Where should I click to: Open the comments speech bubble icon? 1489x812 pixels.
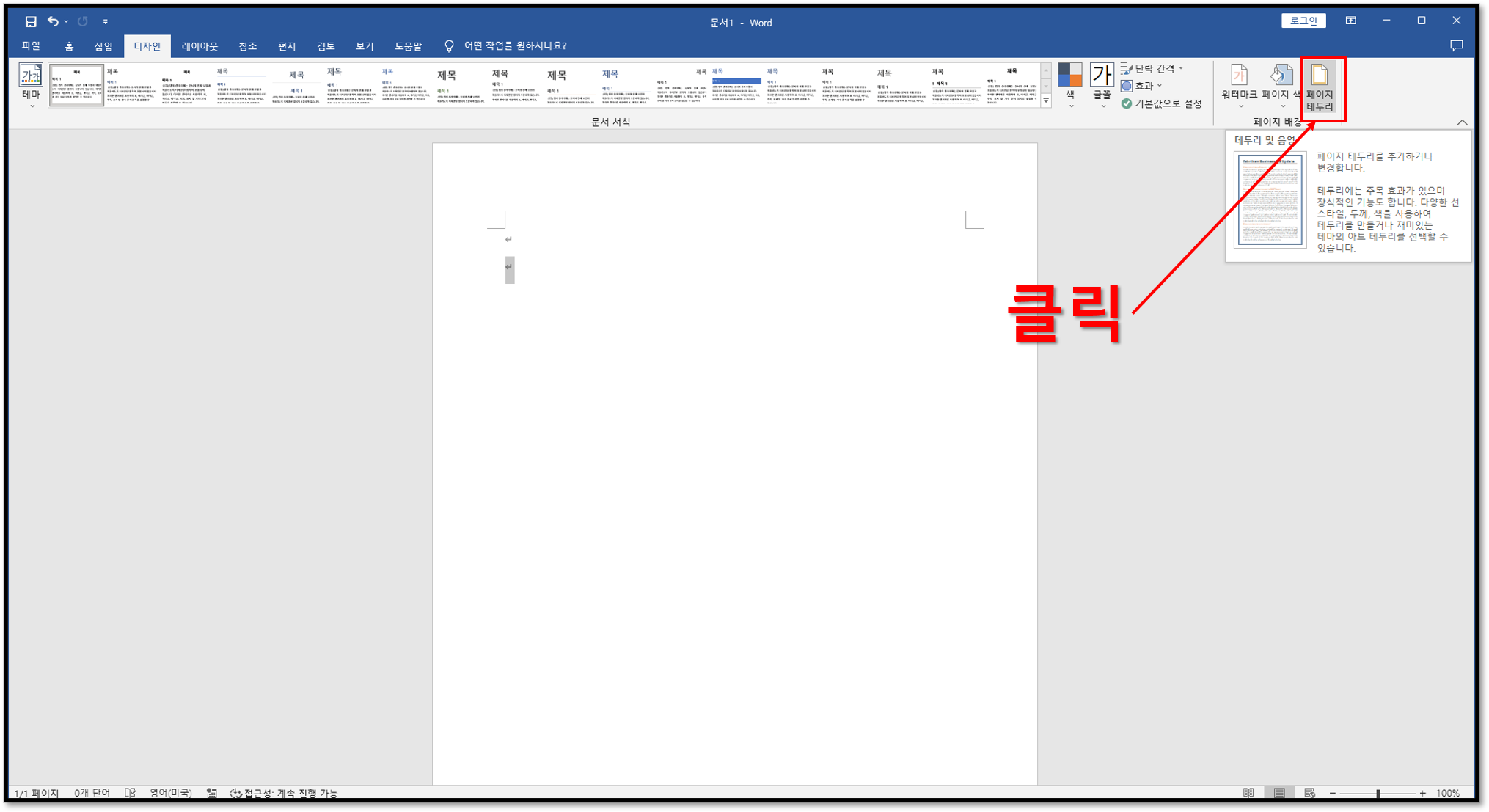(1456, 45)
